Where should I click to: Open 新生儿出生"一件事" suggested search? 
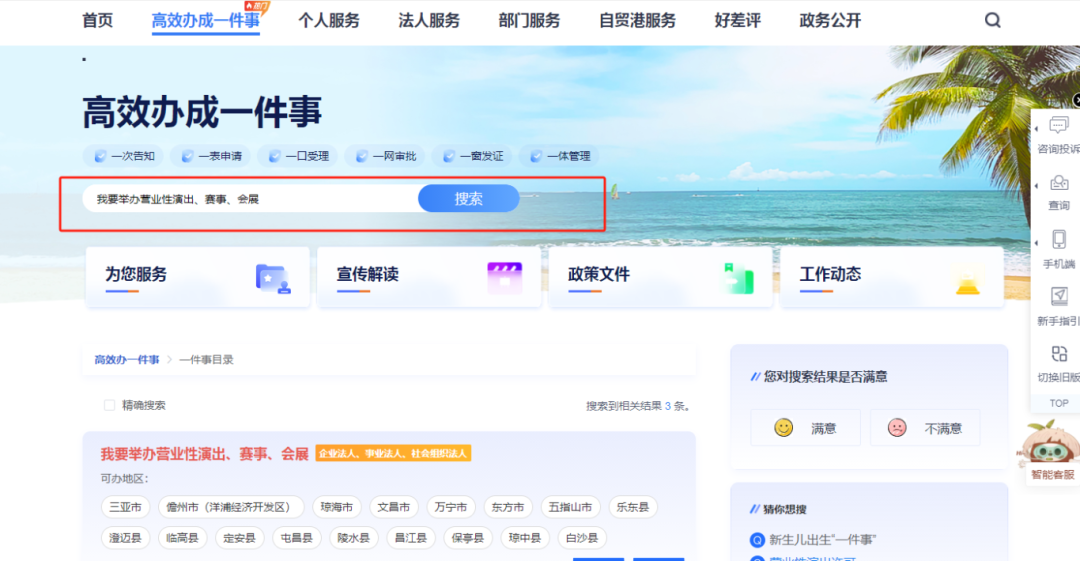(x=822, y=540)
